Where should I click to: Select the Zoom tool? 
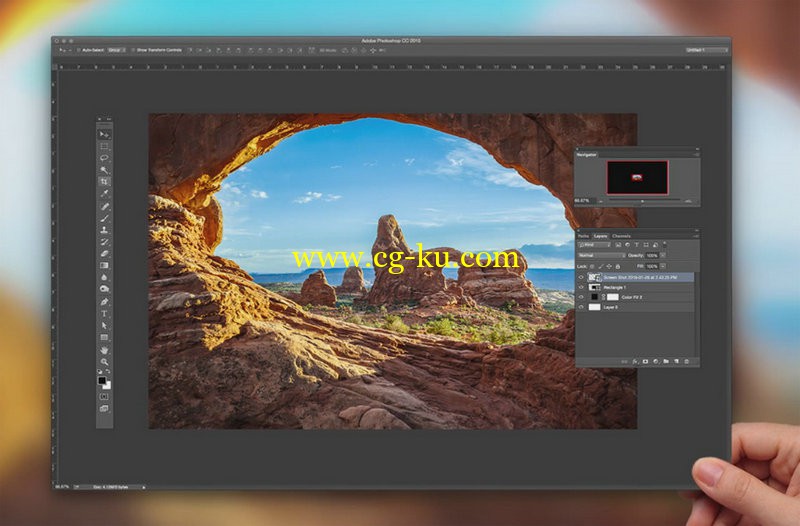coord(104,362)
